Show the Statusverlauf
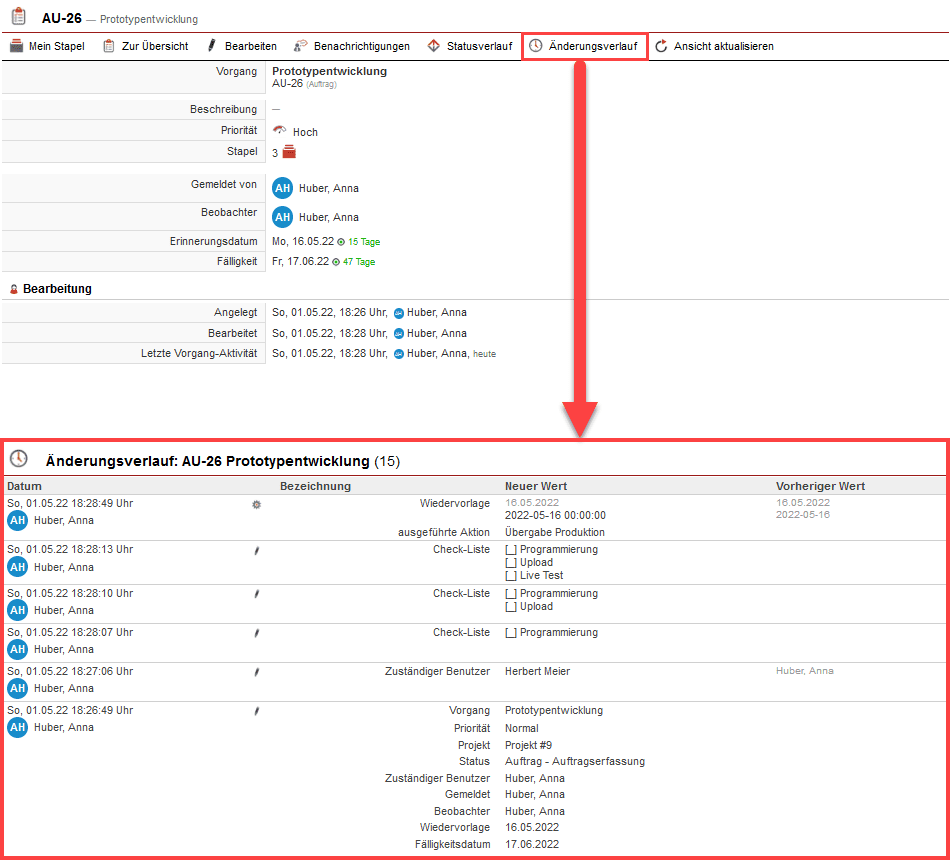The width and height of the screenshot is (950, 860). tap(469, 46)
